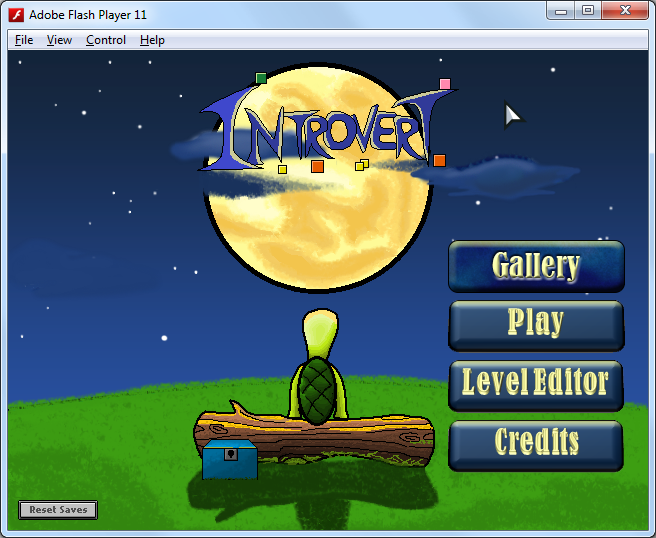Open the View menu
The image size is (656, 538).
[x=59, y=40]
